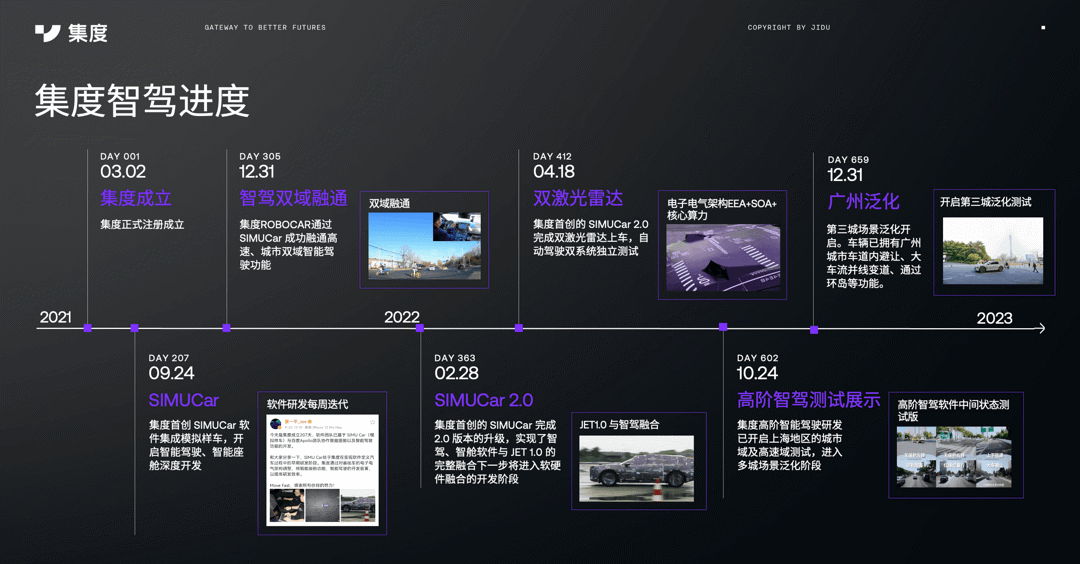Click the 广州泛化 heading text
This screenshot has width=1080, height=564.
(863, 201)
